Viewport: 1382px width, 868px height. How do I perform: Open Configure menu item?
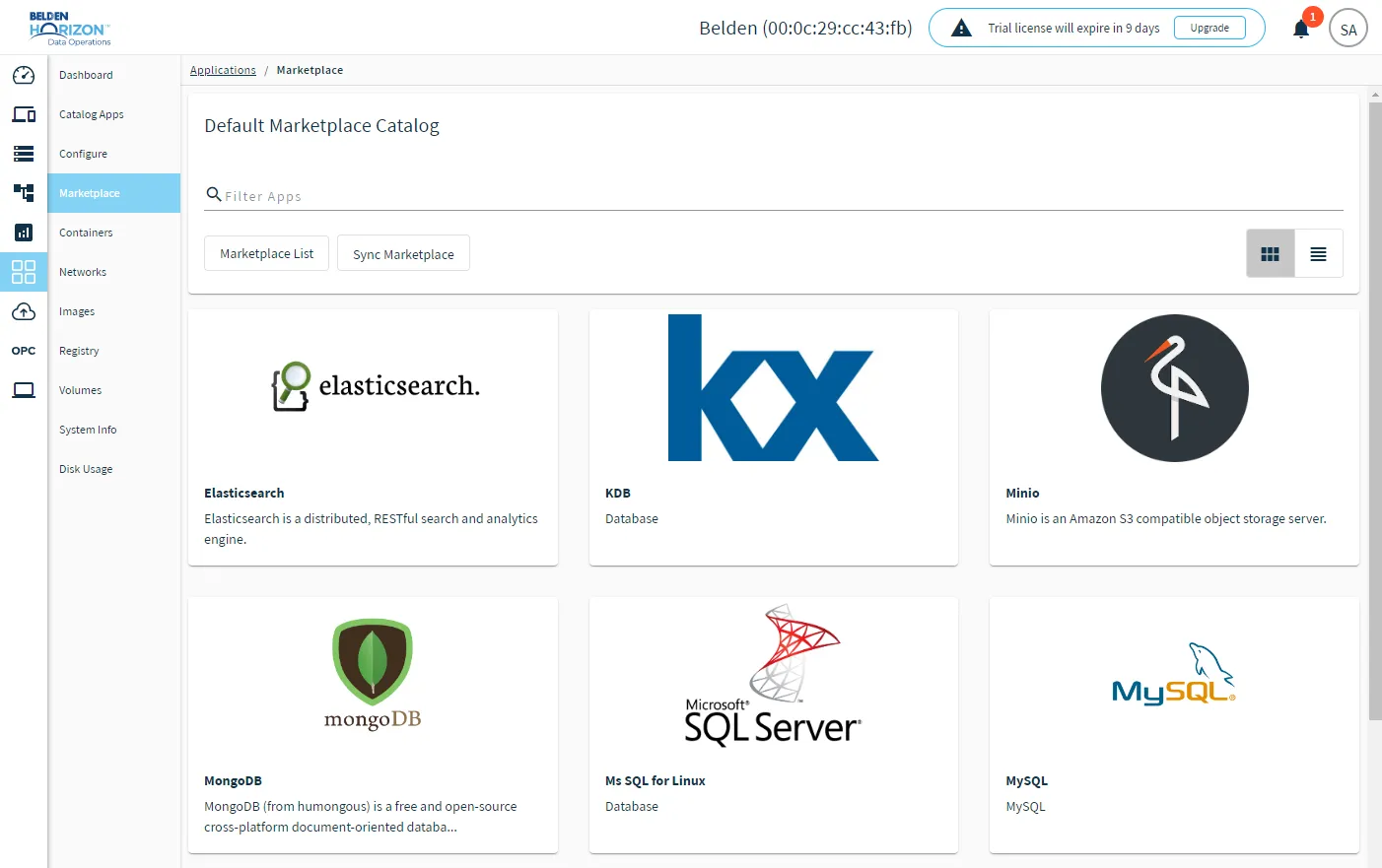[114, 154]
